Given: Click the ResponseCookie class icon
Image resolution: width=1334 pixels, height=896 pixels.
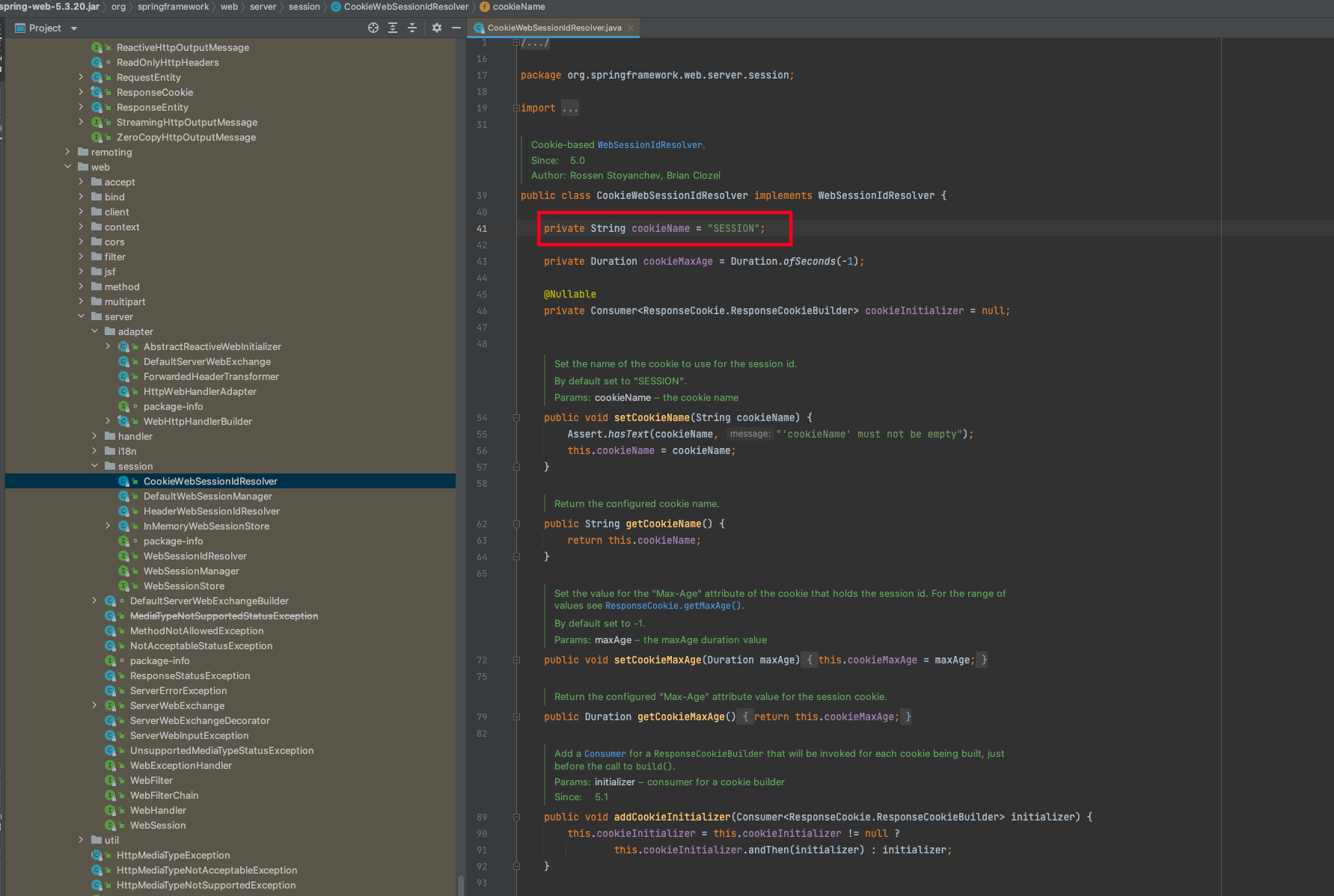Looking at the screenshot, I should click(97, 92).
